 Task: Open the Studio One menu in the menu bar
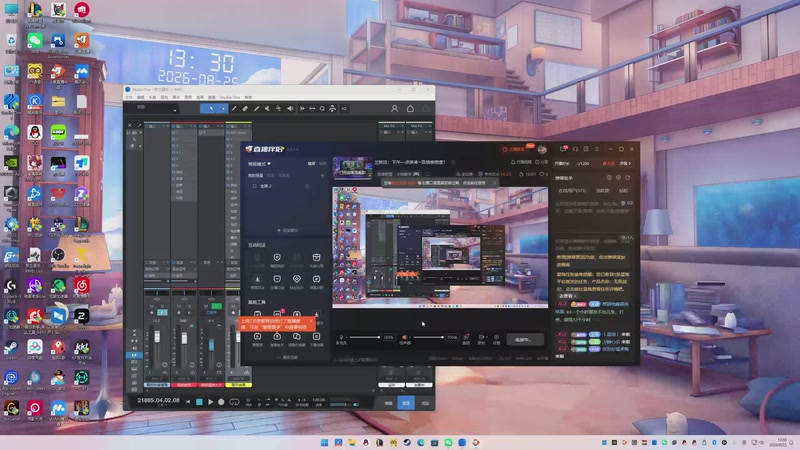[x=230, y=97]
